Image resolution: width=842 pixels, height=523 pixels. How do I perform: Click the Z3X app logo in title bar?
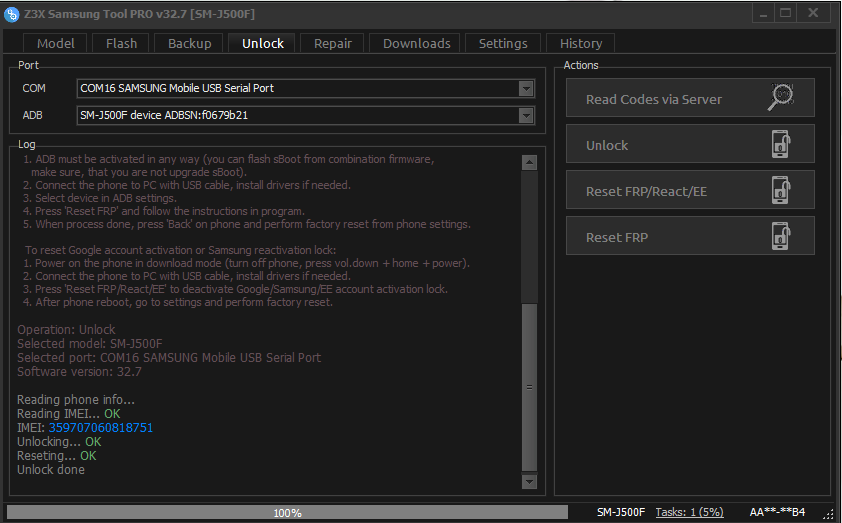coord(11,14)
